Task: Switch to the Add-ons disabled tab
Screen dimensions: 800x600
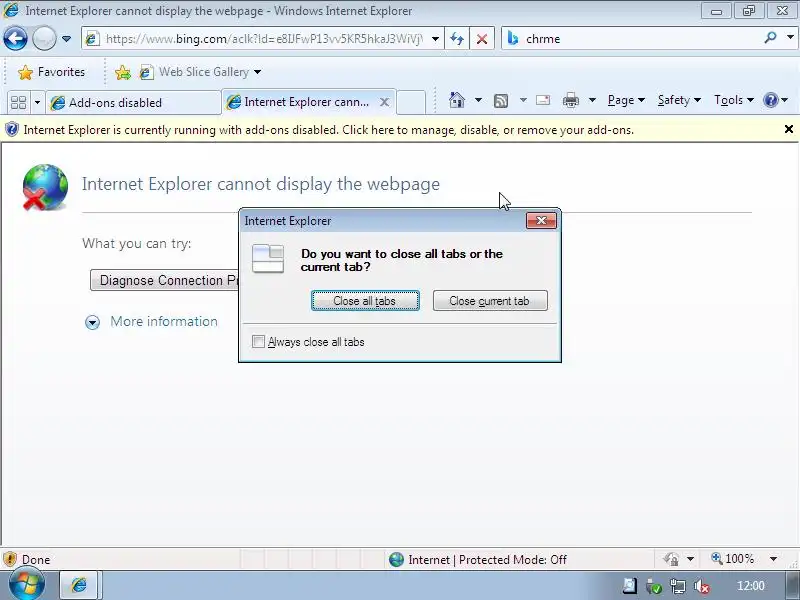Action: 133,103
